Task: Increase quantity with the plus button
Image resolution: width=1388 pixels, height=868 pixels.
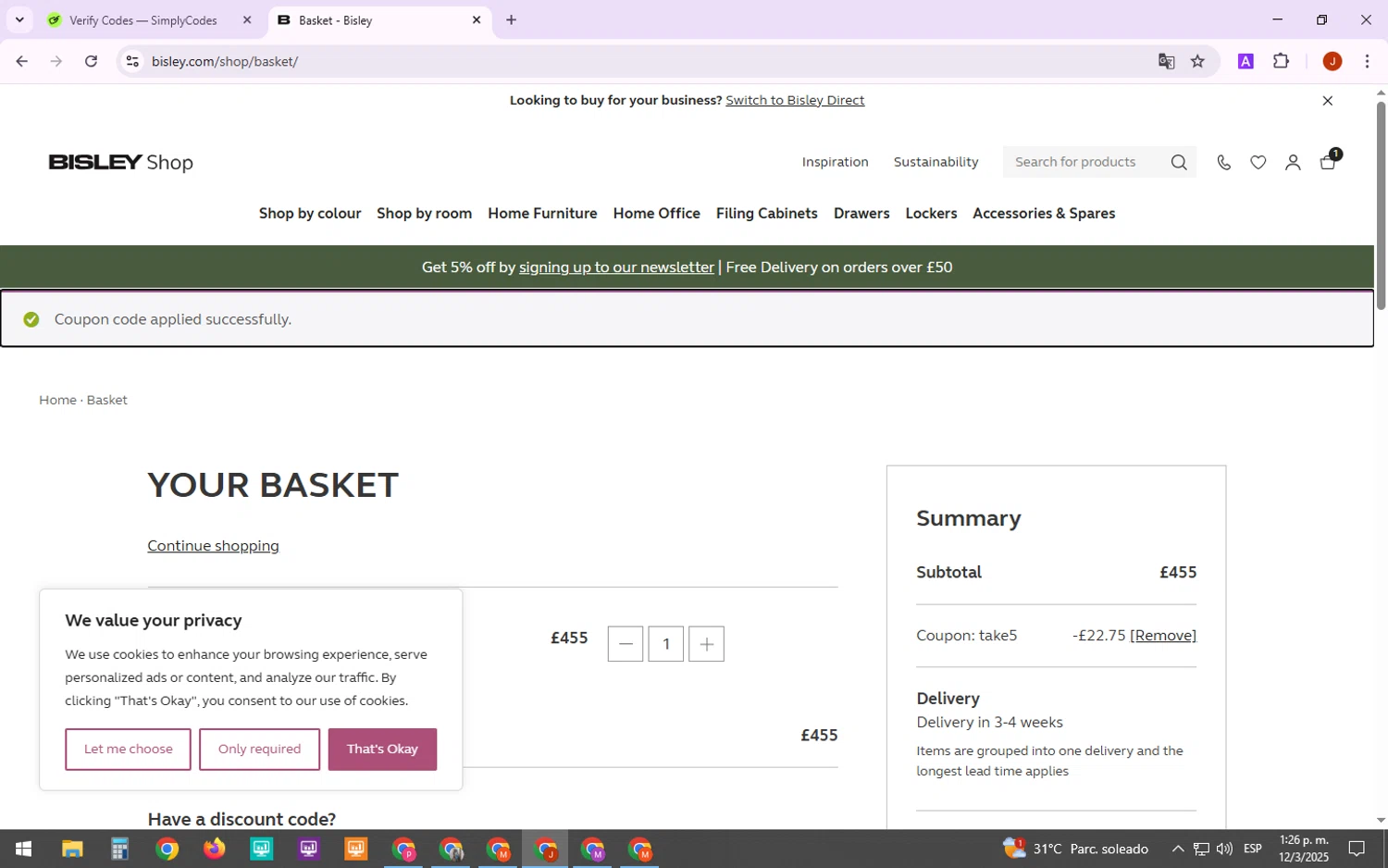Action: tap(706, 644)
